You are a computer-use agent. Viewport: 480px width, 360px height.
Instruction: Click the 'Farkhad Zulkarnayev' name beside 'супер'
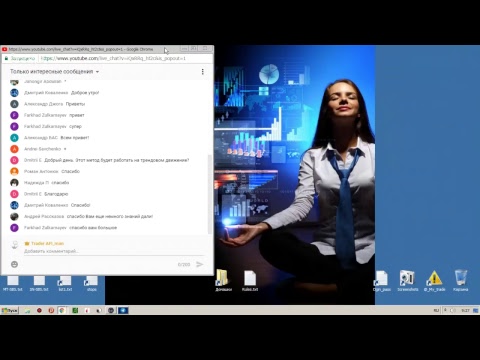45,126
